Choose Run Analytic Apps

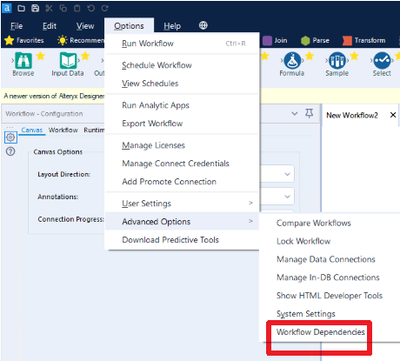[182, 105]
